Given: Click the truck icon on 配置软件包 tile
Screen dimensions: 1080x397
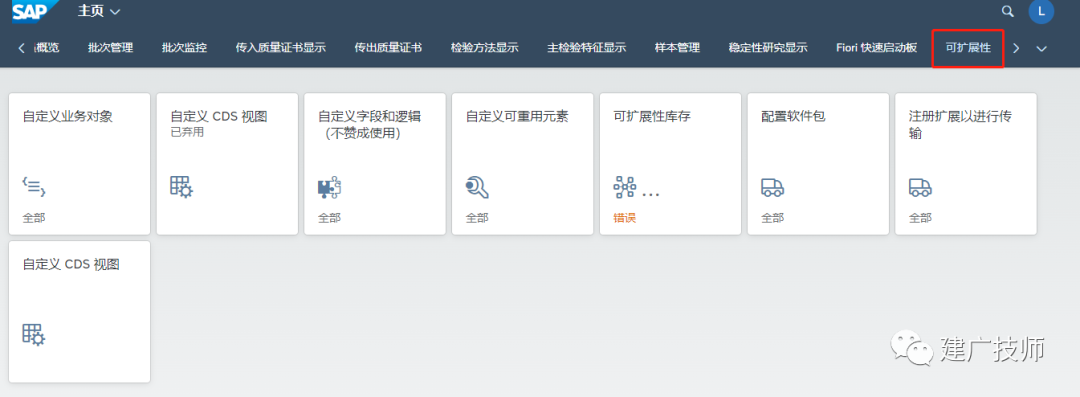Looking at the screenshot, I should pyautogui.click(x=772, y=187).
